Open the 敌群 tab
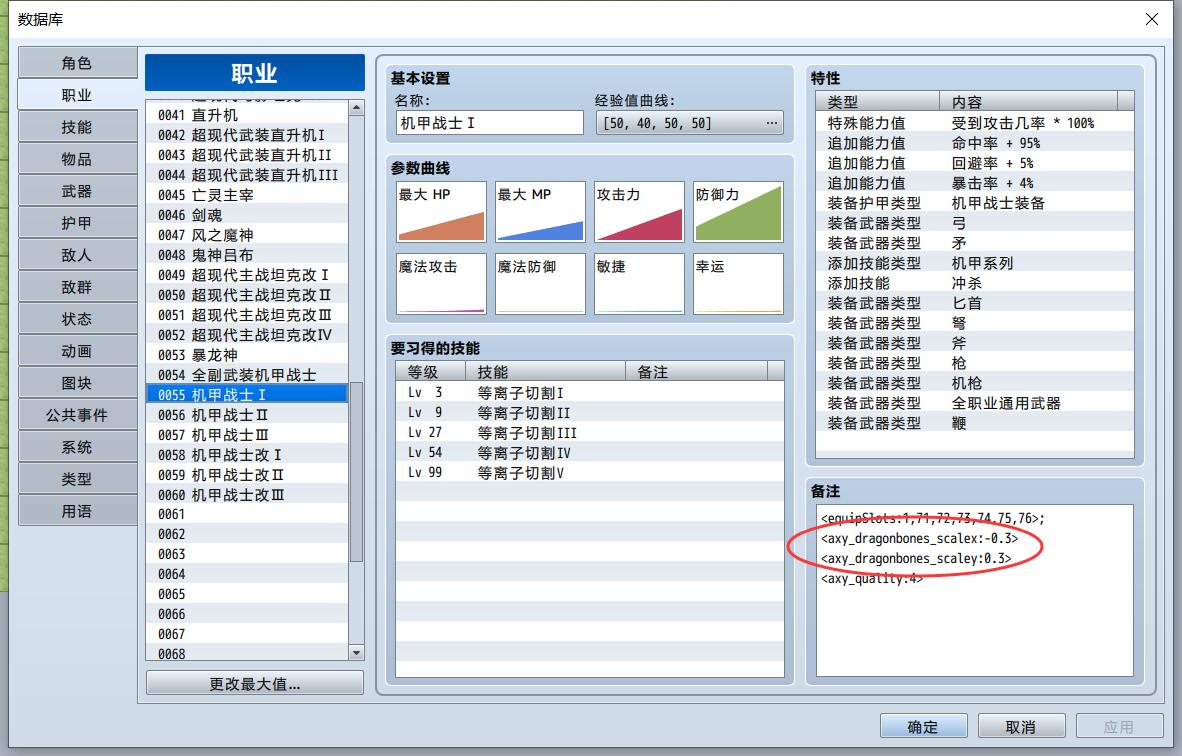 (77, 287)
